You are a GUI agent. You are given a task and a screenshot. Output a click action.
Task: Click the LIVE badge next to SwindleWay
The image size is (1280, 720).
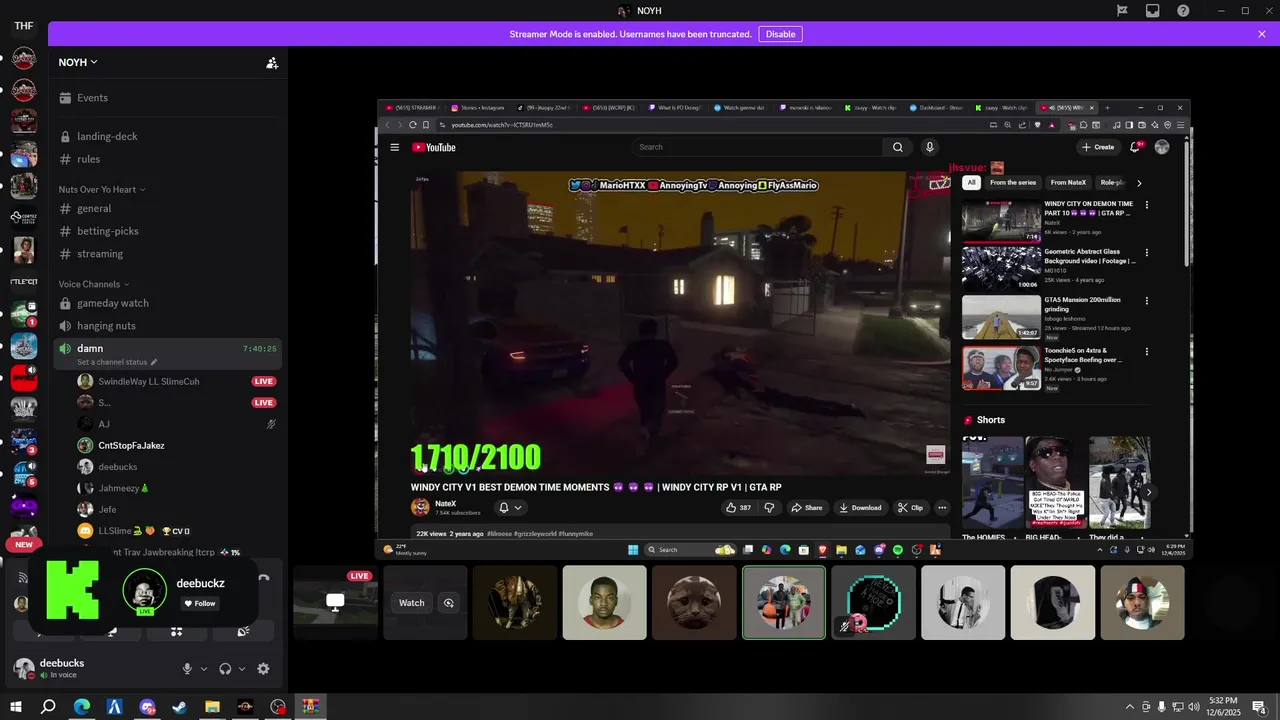pyautogui.click(x=264, y=381)
